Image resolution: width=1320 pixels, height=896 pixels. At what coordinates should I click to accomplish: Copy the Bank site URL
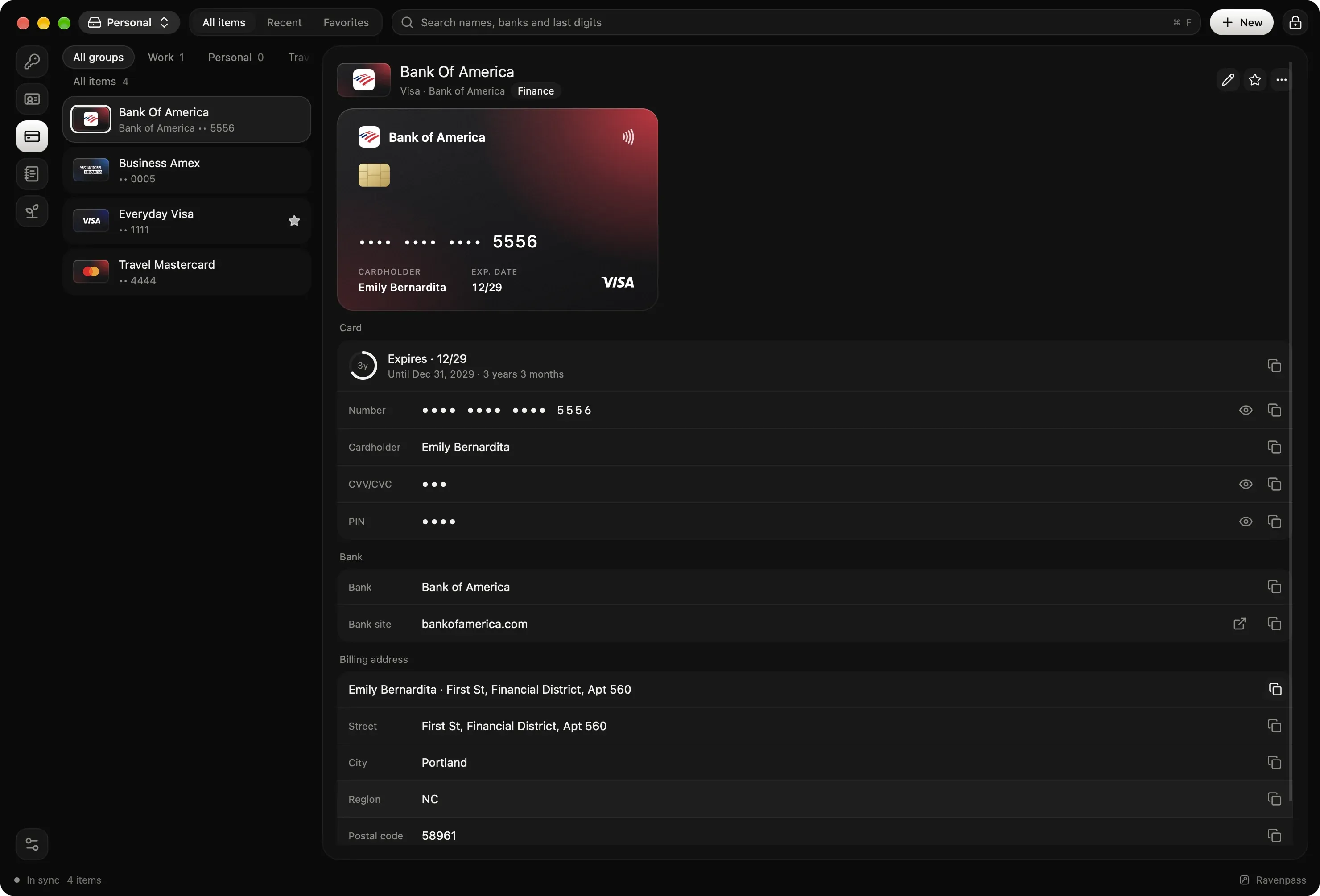(x=1274, y=624)
